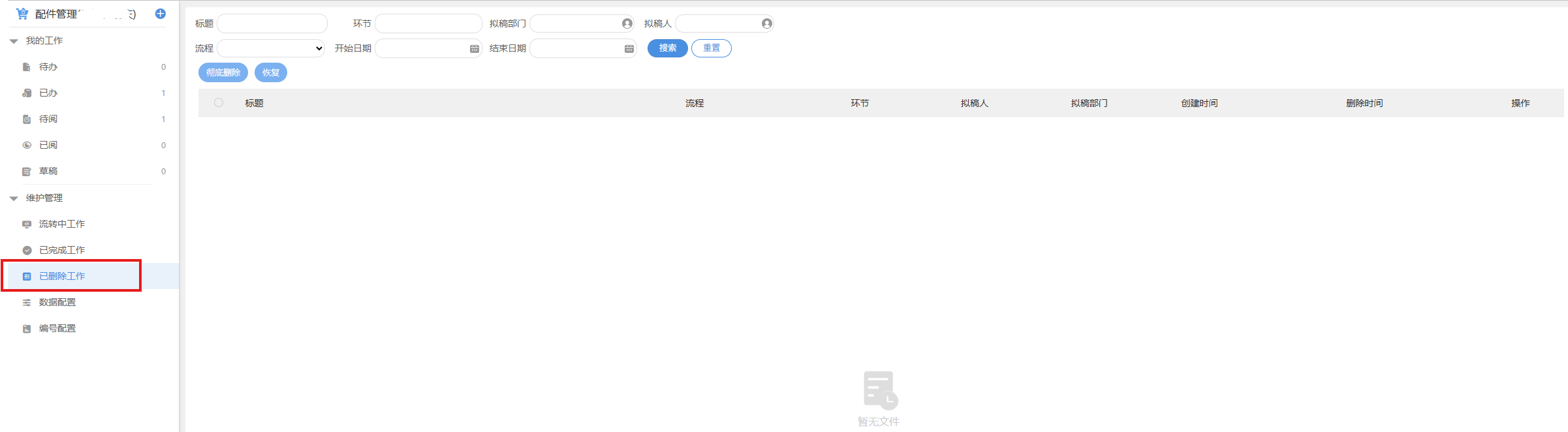This screenshot has height=432, width=1568.
Task: Click the 流转中工作 monitor icon
Action: (27, 224)
